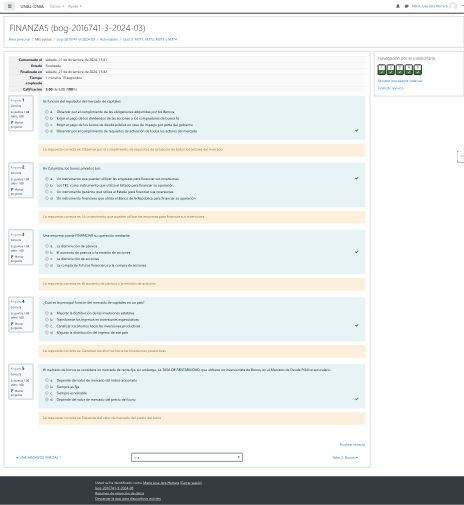Go to the UNAL-DNIA home link
The width and height of the screenshot is (464, 505).
click(32, 6)
